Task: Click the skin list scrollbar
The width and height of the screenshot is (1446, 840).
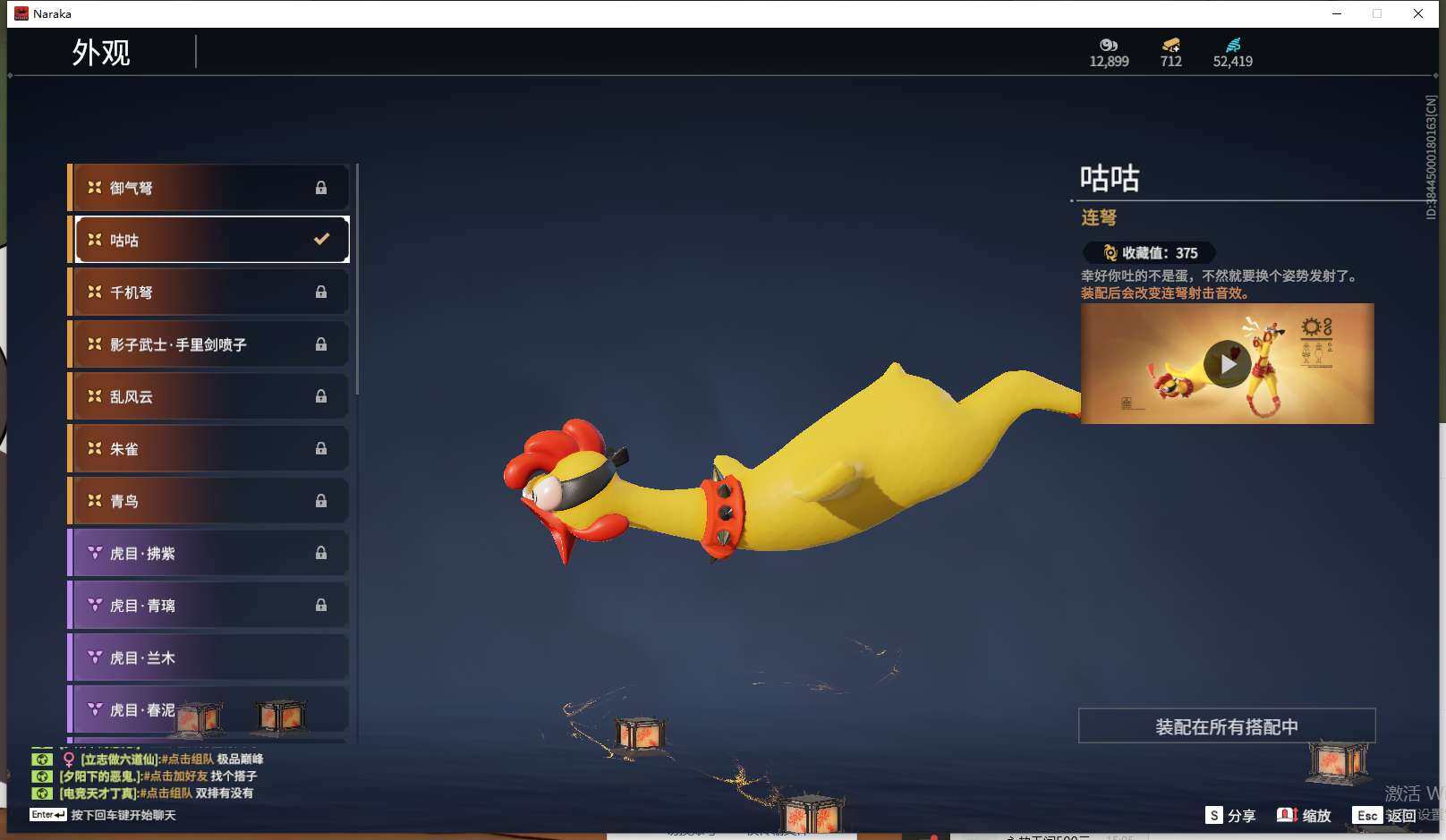Action: pyautogui.click(x=357, y=278)
